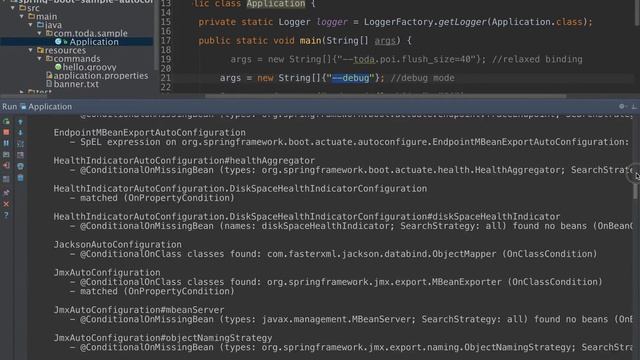Click the Dump Threads icon in Run toolbar
Screen dimensions: 640x360
(6, 155)
